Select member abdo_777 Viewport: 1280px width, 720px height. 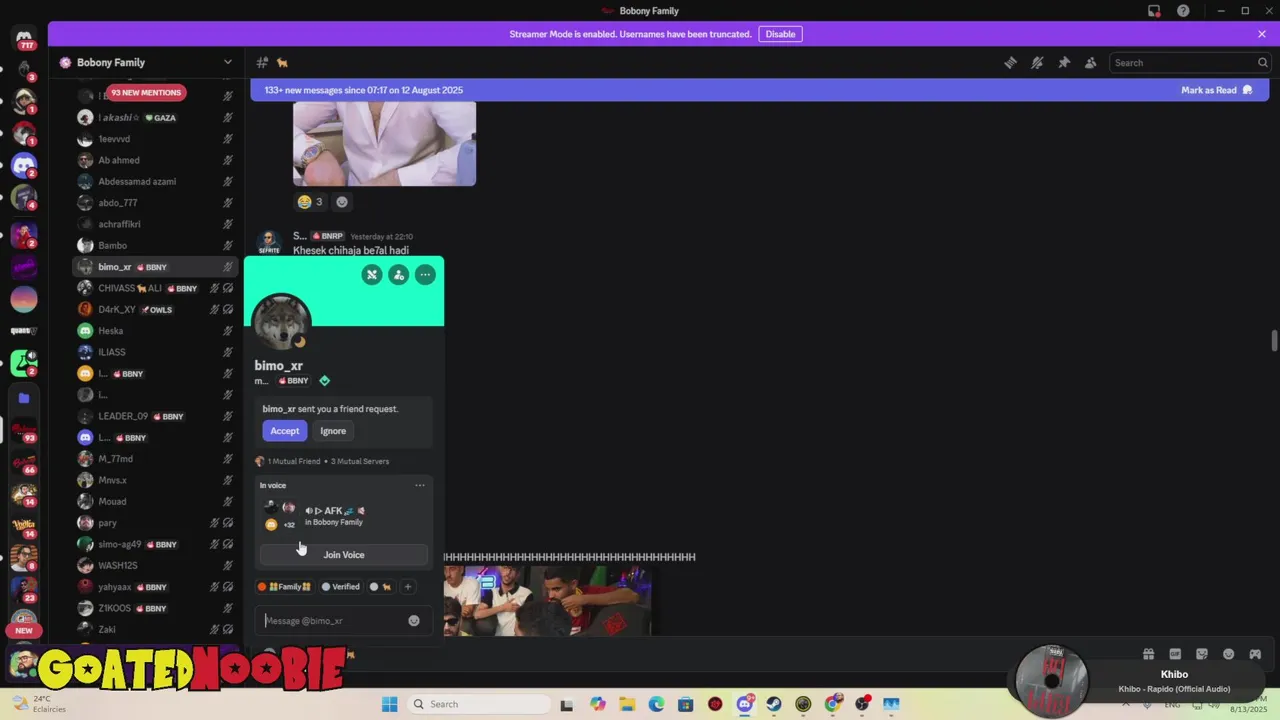click(155, 203)
